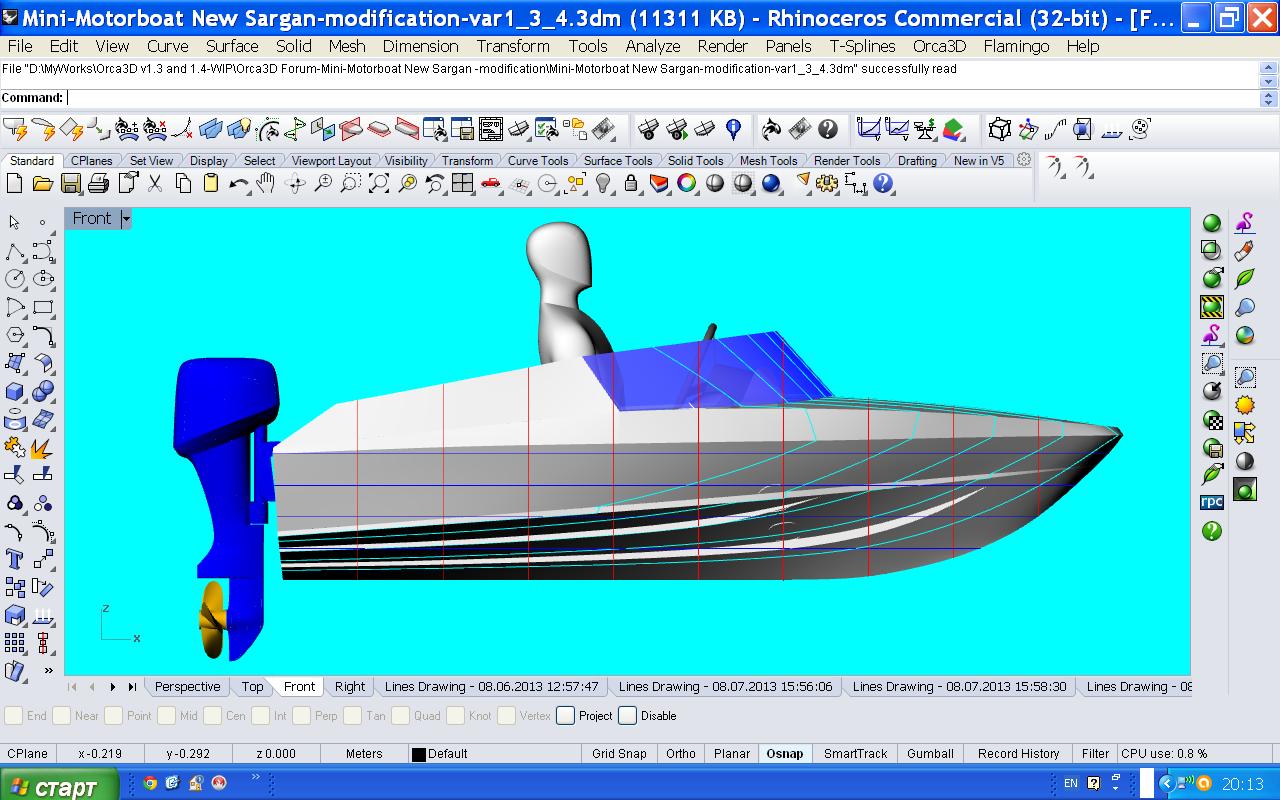Image resolution: width=1280 pixels, height=800 pixels.
Task: Click the Windows Start button
Action: coord(58,786)
